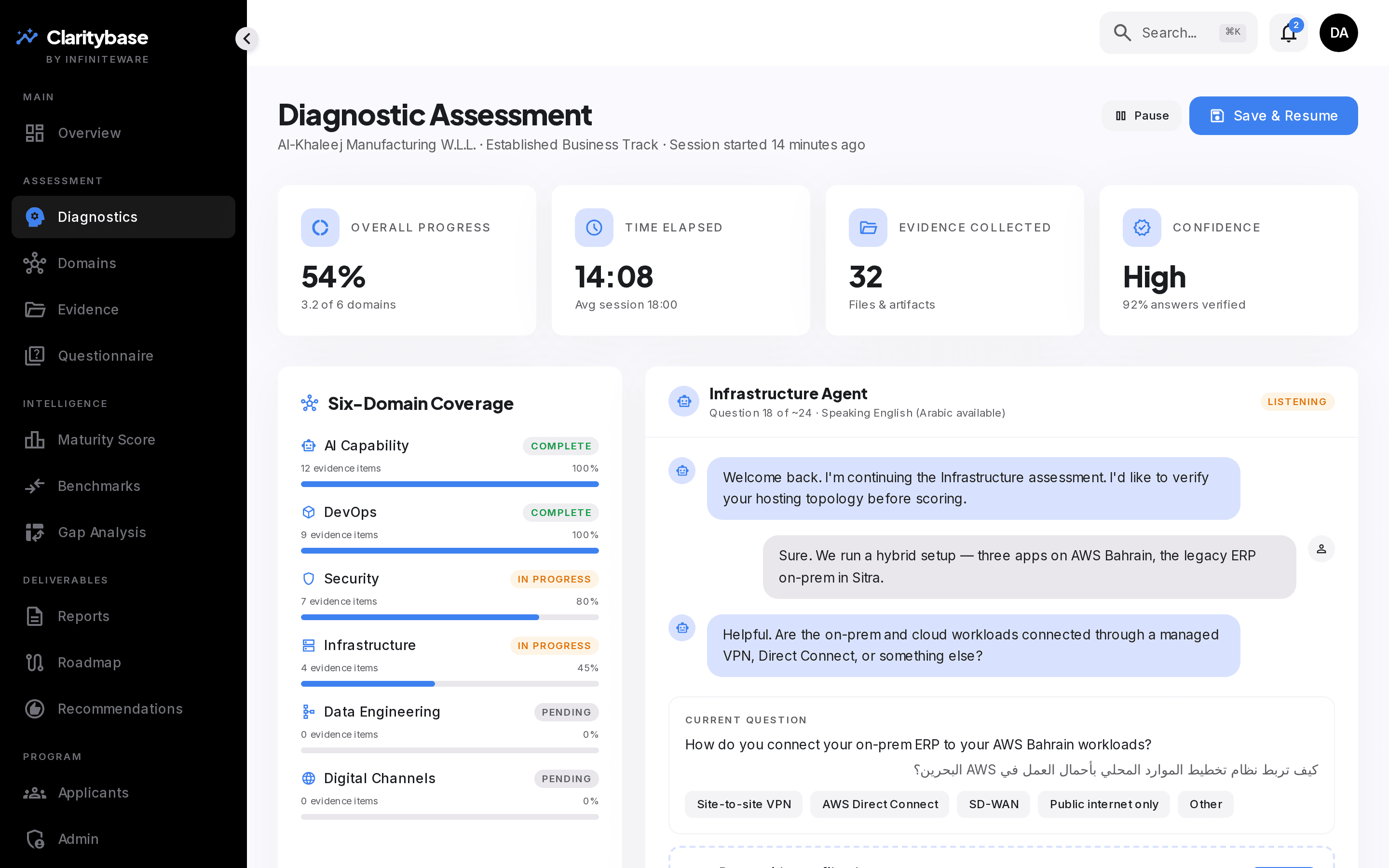
Task: Open Gap Analysis
Action: click(123, 532)
